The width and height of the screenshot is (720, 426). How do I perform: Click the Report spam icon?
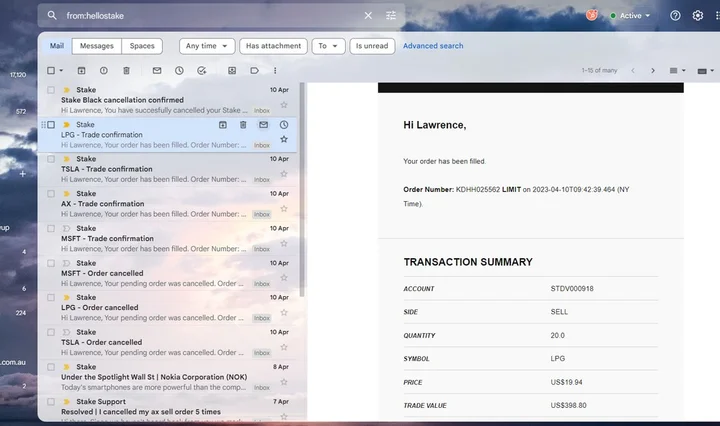103,71
